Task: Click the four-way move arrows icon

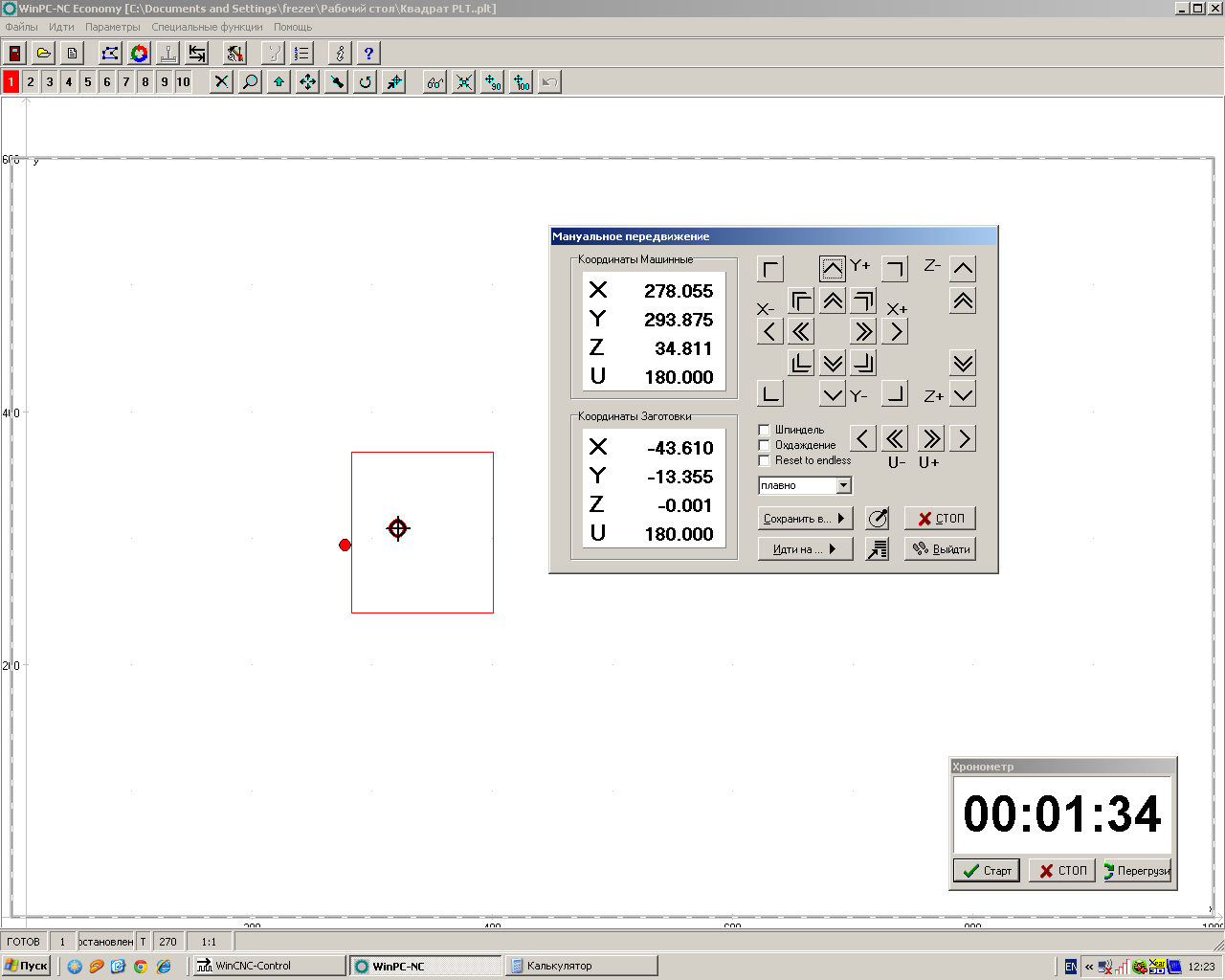Action: pos(307,82)
